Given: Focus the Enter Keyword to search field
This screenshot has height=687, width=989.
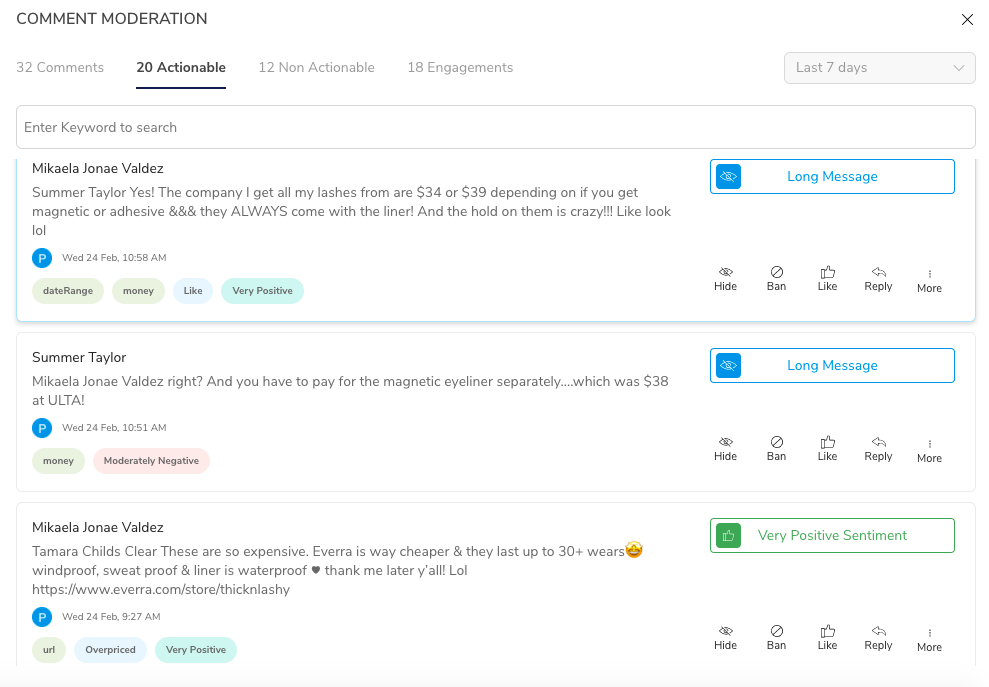Looking at the screenshot, I should coord(496,127).
